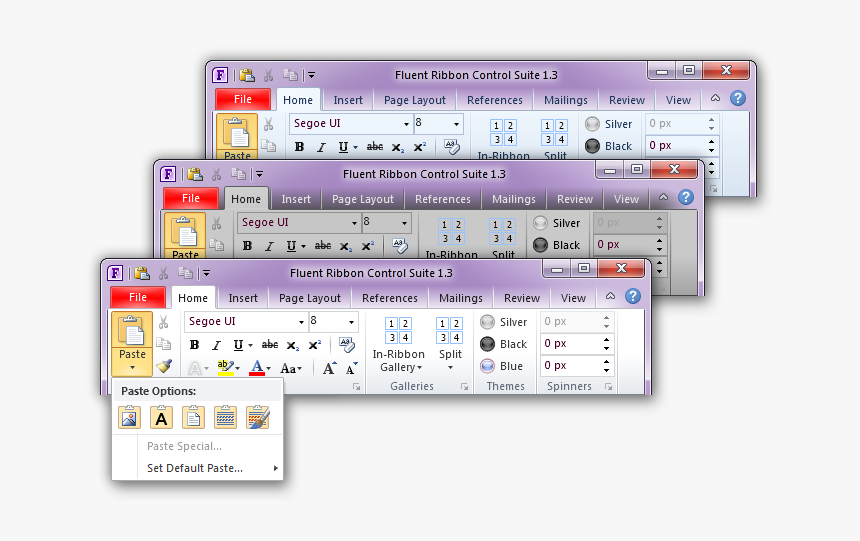
Task: Increase the middle spinner value in front window
Action: 606,340
